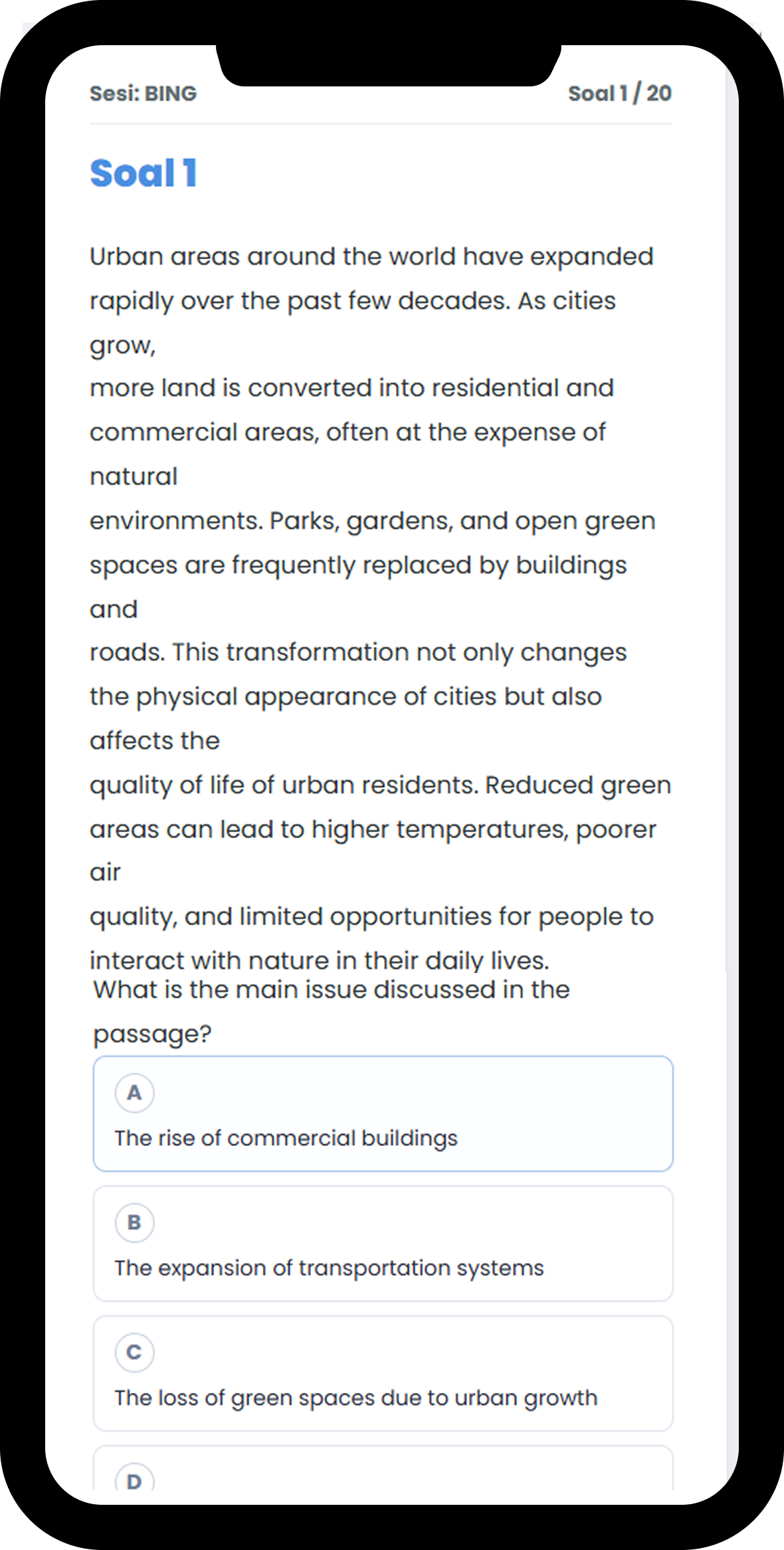Select the B answer circle
Viewport: 784px width, 1550px height.
pos(134,1222)
